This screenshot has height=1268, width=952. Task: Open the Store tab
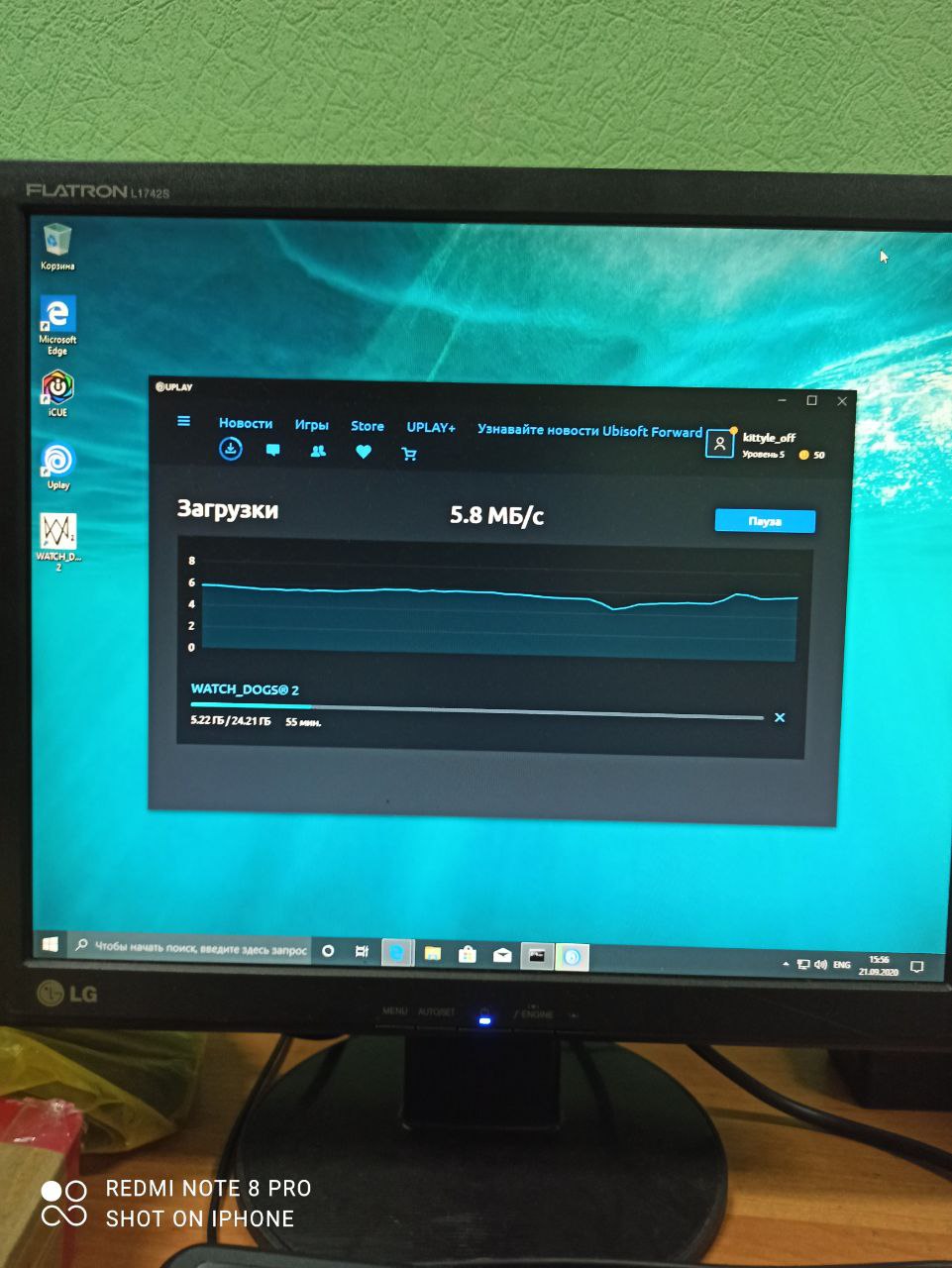[x=368, y=426]
